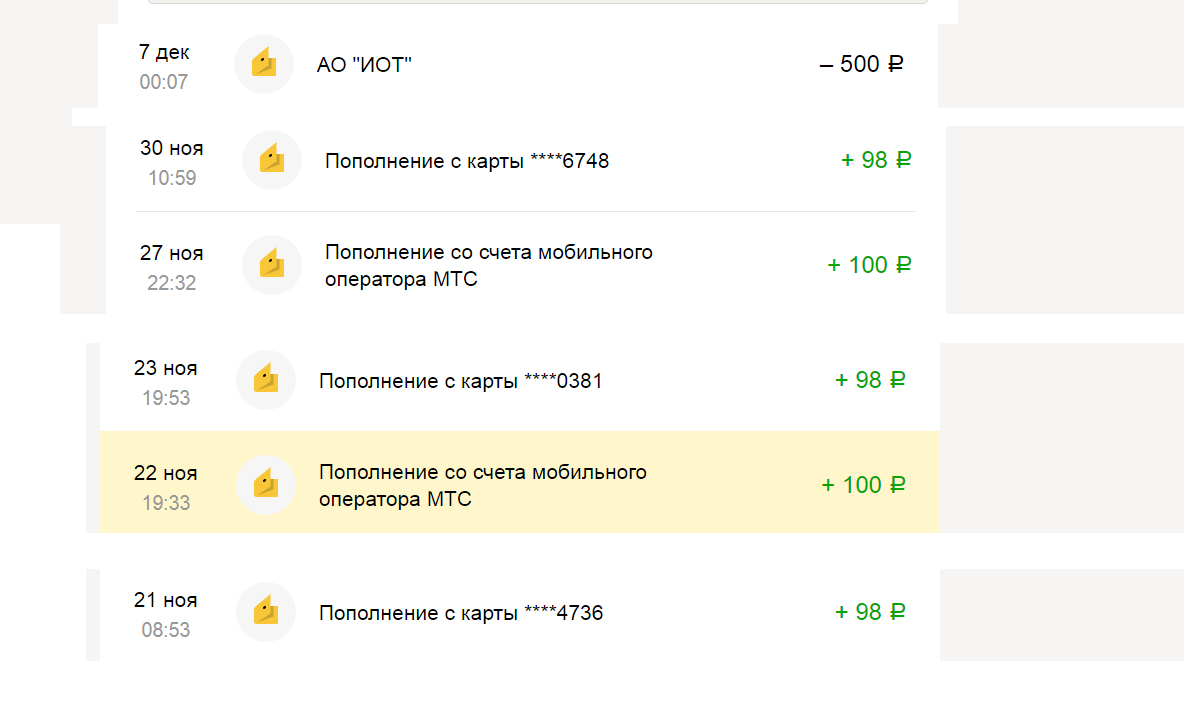Click wallet icon for АО "ИОТ" payment
The width and height of the screenshot is (1184, 702).
click(264, 64)
